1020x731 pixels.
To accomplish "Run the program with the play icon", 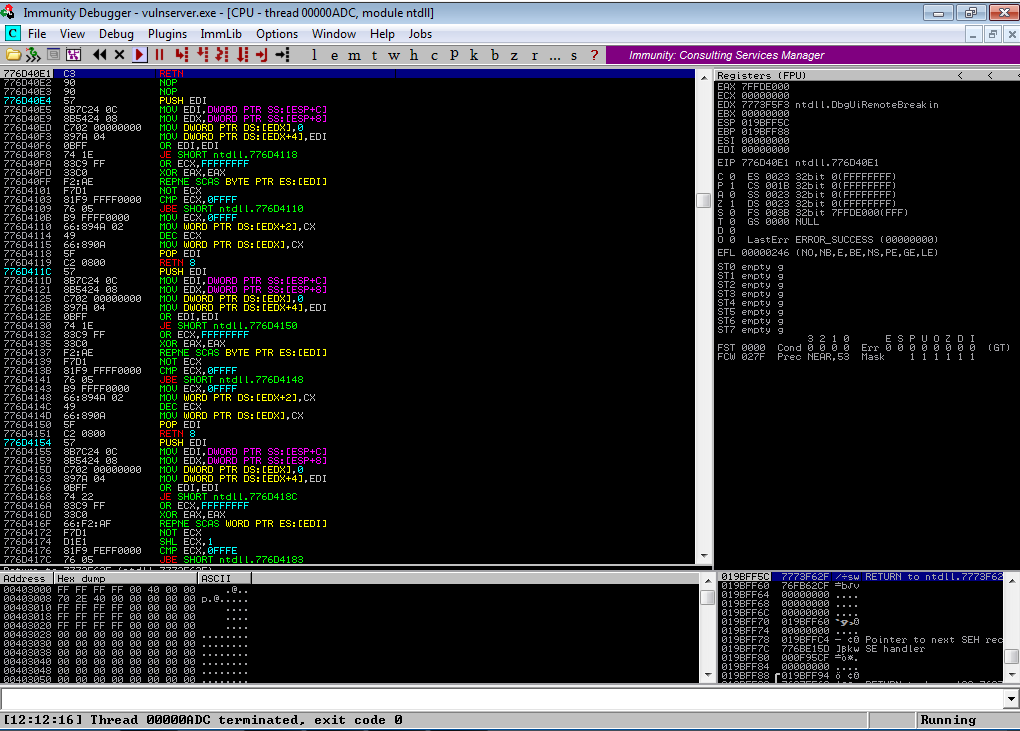I will point(139,55).
